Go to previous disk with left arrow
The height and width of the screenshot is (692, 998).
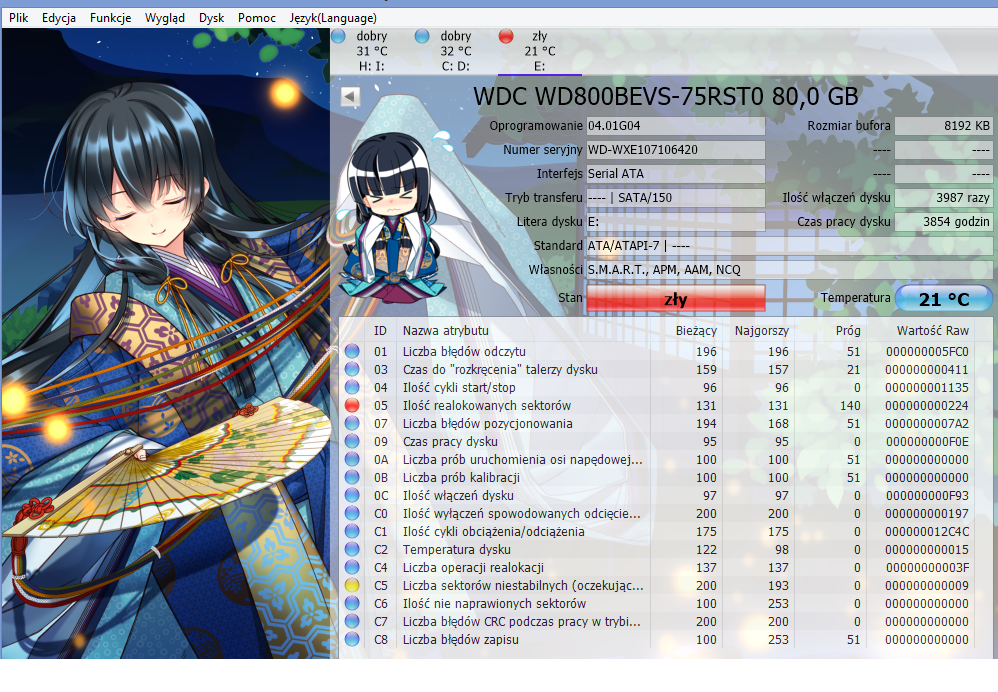(x=351, y=97)
